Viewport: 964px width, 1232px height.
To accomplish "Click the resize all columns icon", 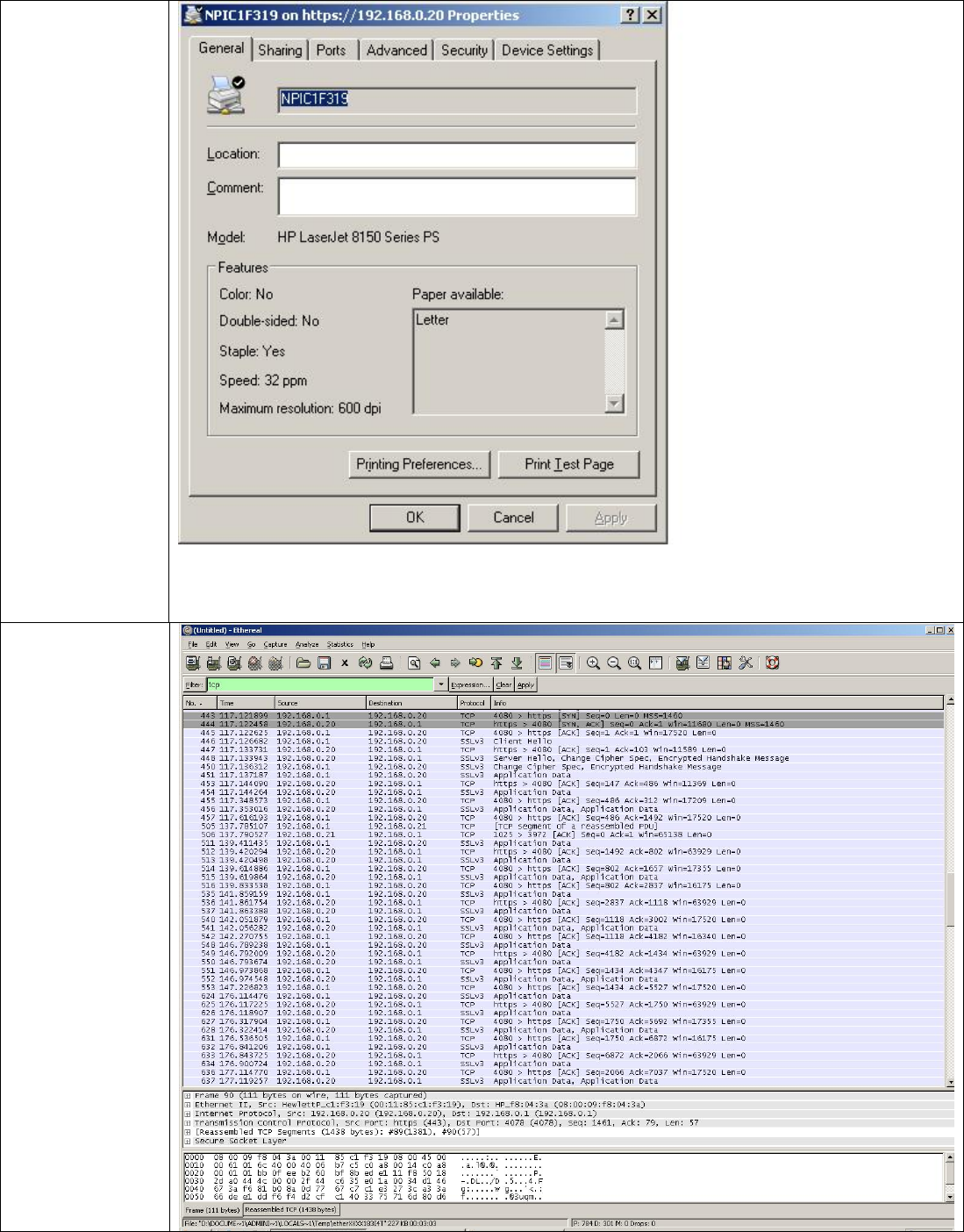I will pyautogui.click(x=655, y=663).
